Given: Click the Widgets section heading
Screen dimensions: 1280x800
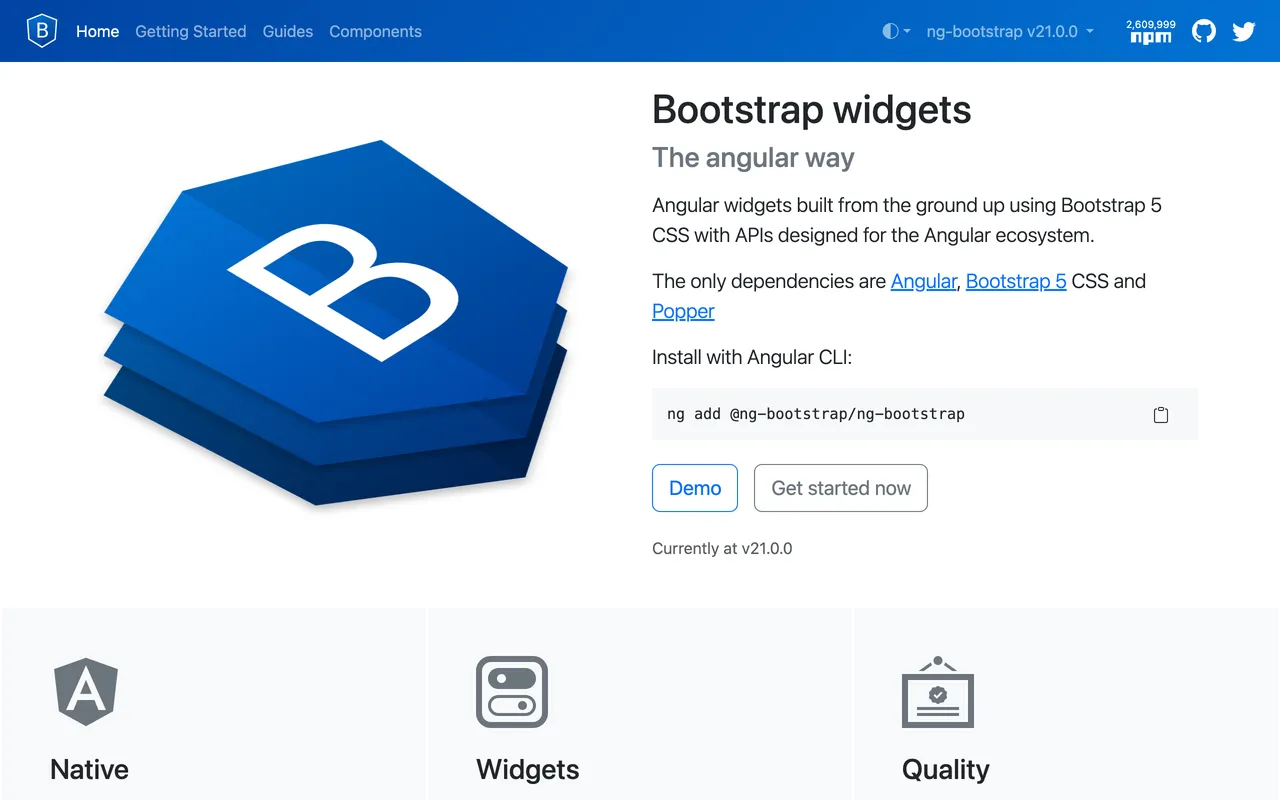Looking at the screenshot, I should (x=528, y=769).
